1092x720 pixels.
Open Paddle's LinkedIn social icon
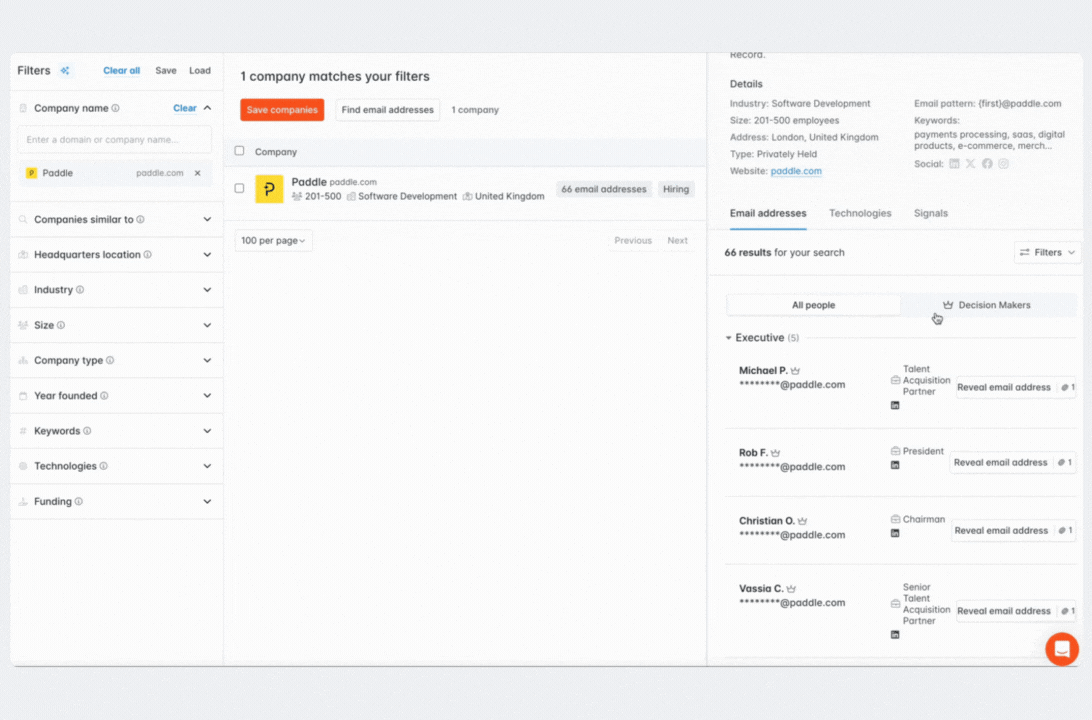954,164
